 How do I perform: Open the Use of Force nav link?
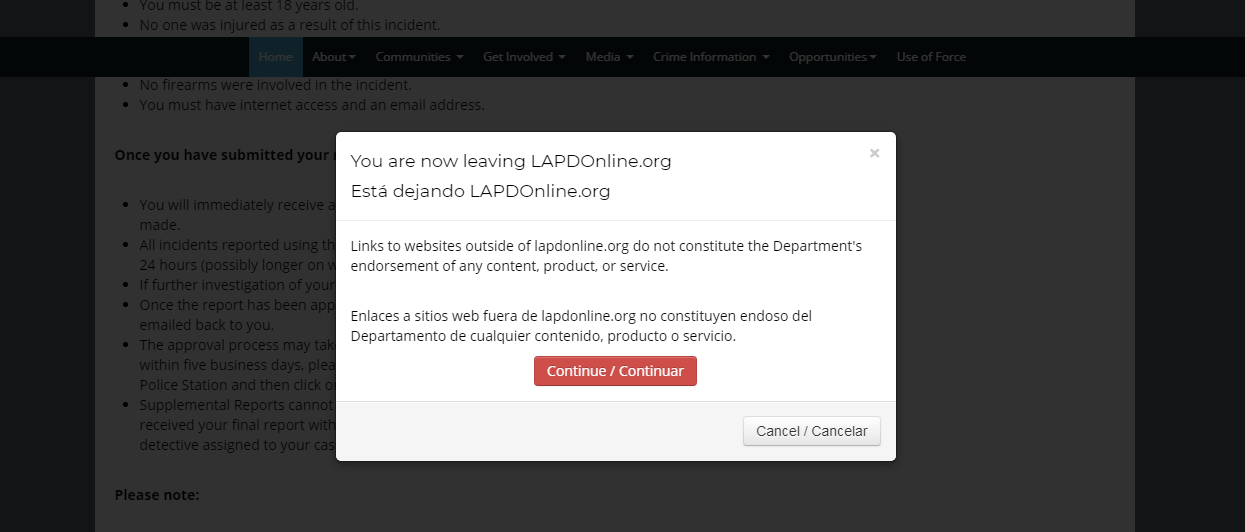tap(931, 57)
